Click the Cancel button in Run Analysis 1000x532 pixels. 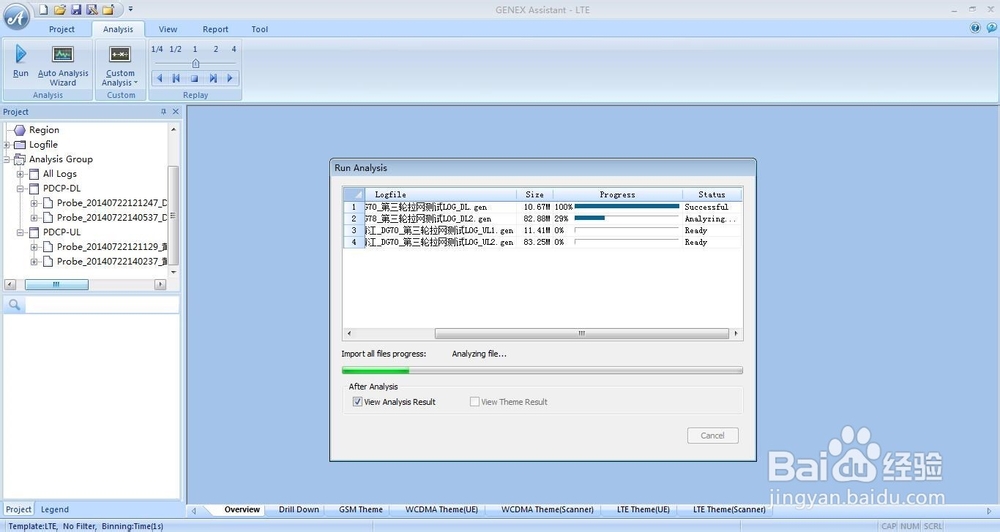tap(713, 436)
